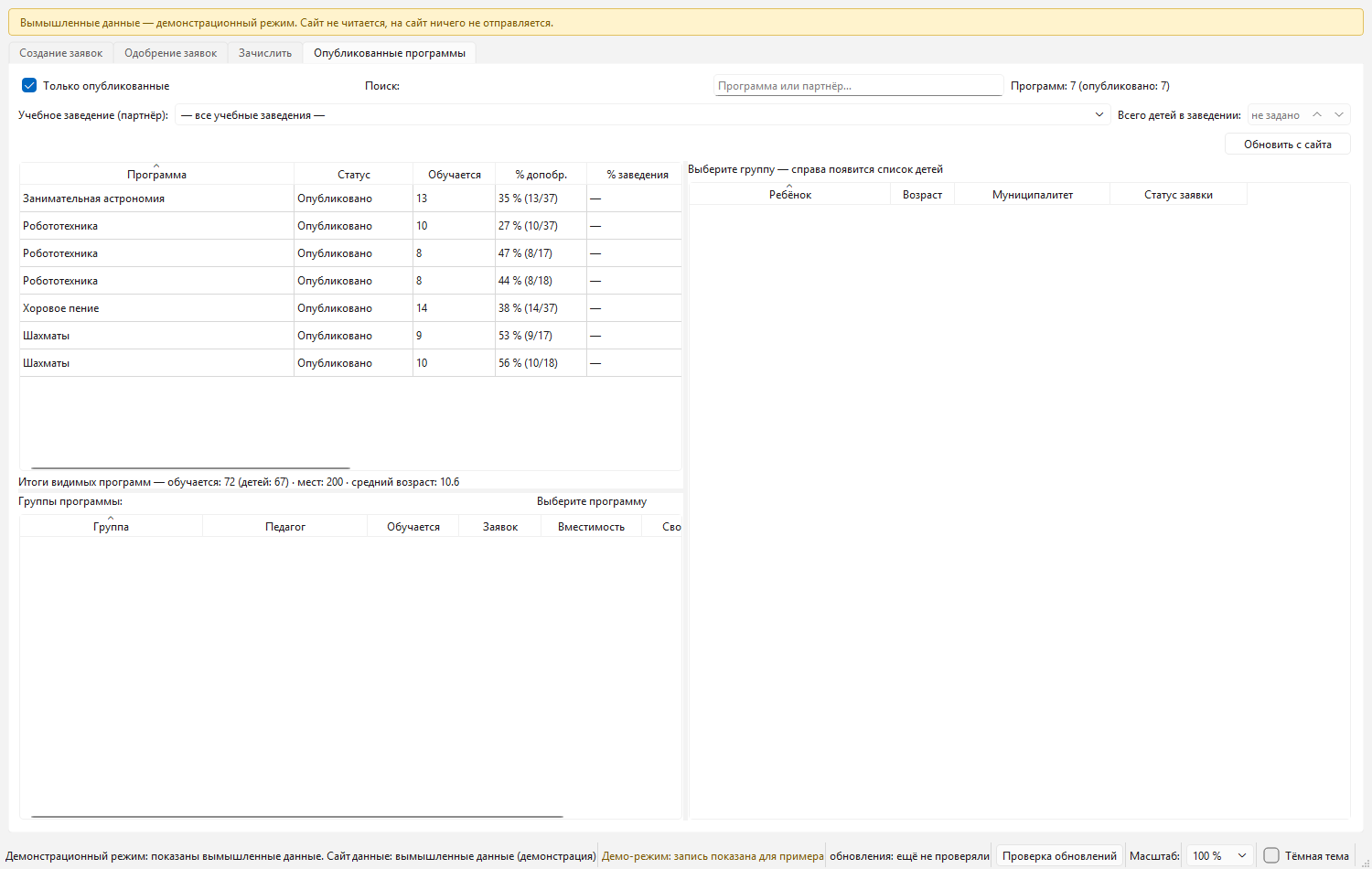Click the '38 % (14/37)' cell
The width and height of the screenshot is (1372, 869).
tap(541, 308)
